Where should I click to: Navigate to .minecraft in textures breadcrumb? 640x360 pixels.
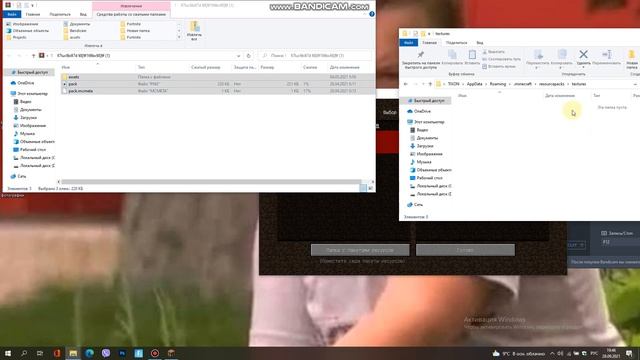(522, 84)
